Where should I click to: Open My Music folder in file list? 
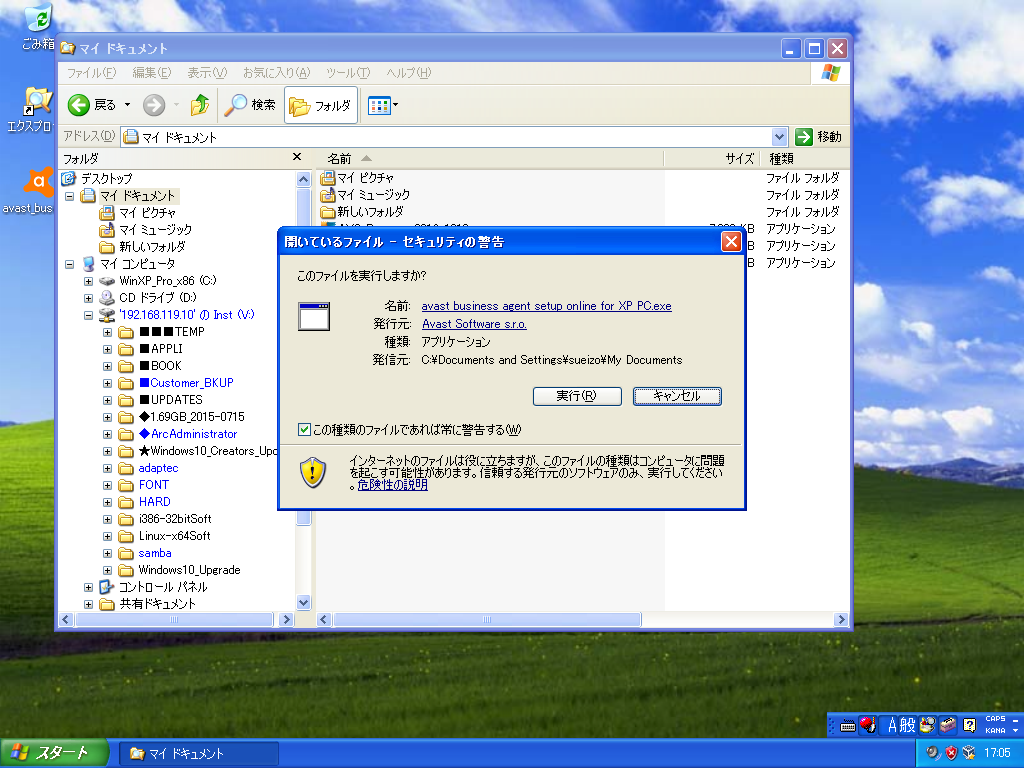[x=373, y=195]
